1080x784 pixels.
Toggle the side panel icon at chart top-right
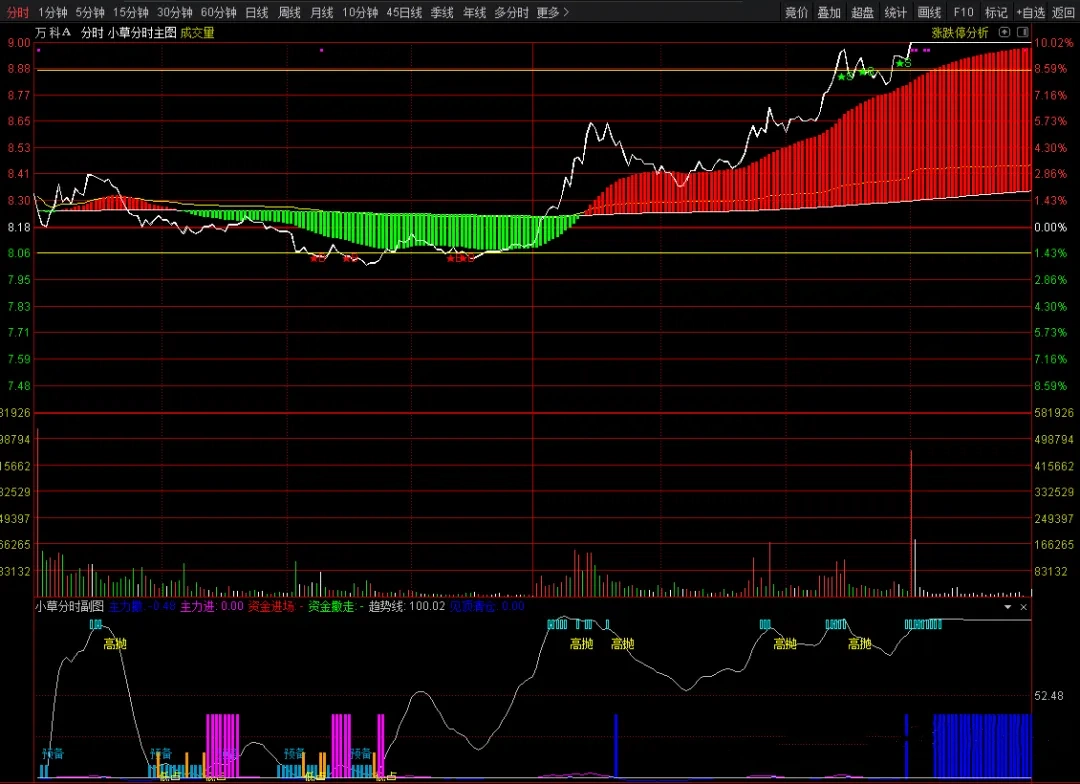(1022, 32)
